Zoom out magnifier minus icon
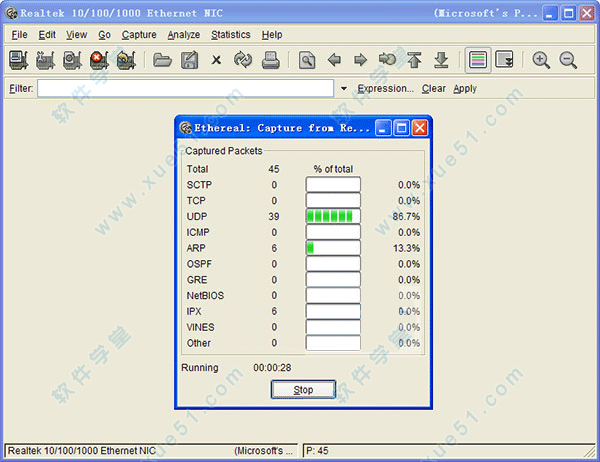Image resolution: width=600 pixels, height=462 pixels. point(568,60)
